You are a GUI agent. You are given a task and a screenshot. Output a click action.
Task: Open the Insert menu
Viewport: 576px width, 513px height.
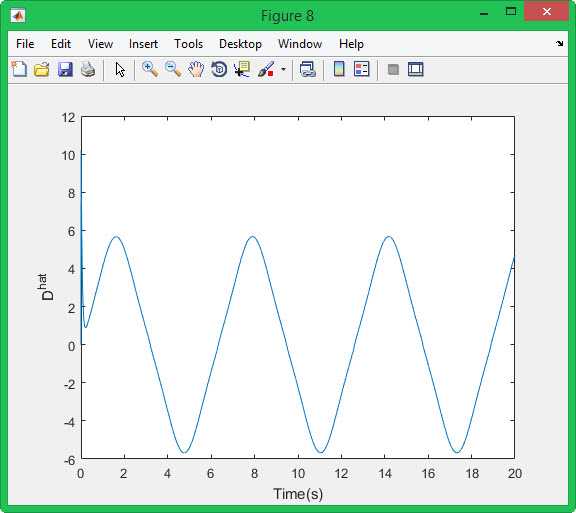click(143, 44)
